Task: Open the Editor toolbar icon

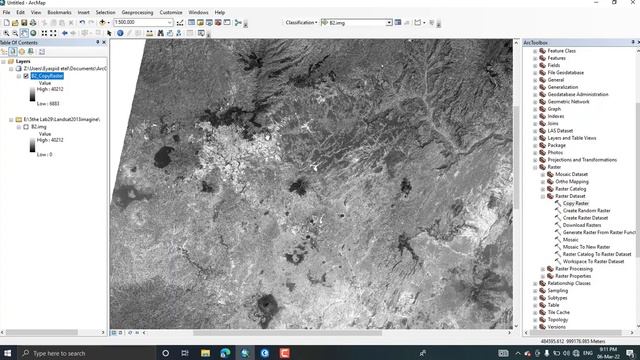Action: (180, 23)
